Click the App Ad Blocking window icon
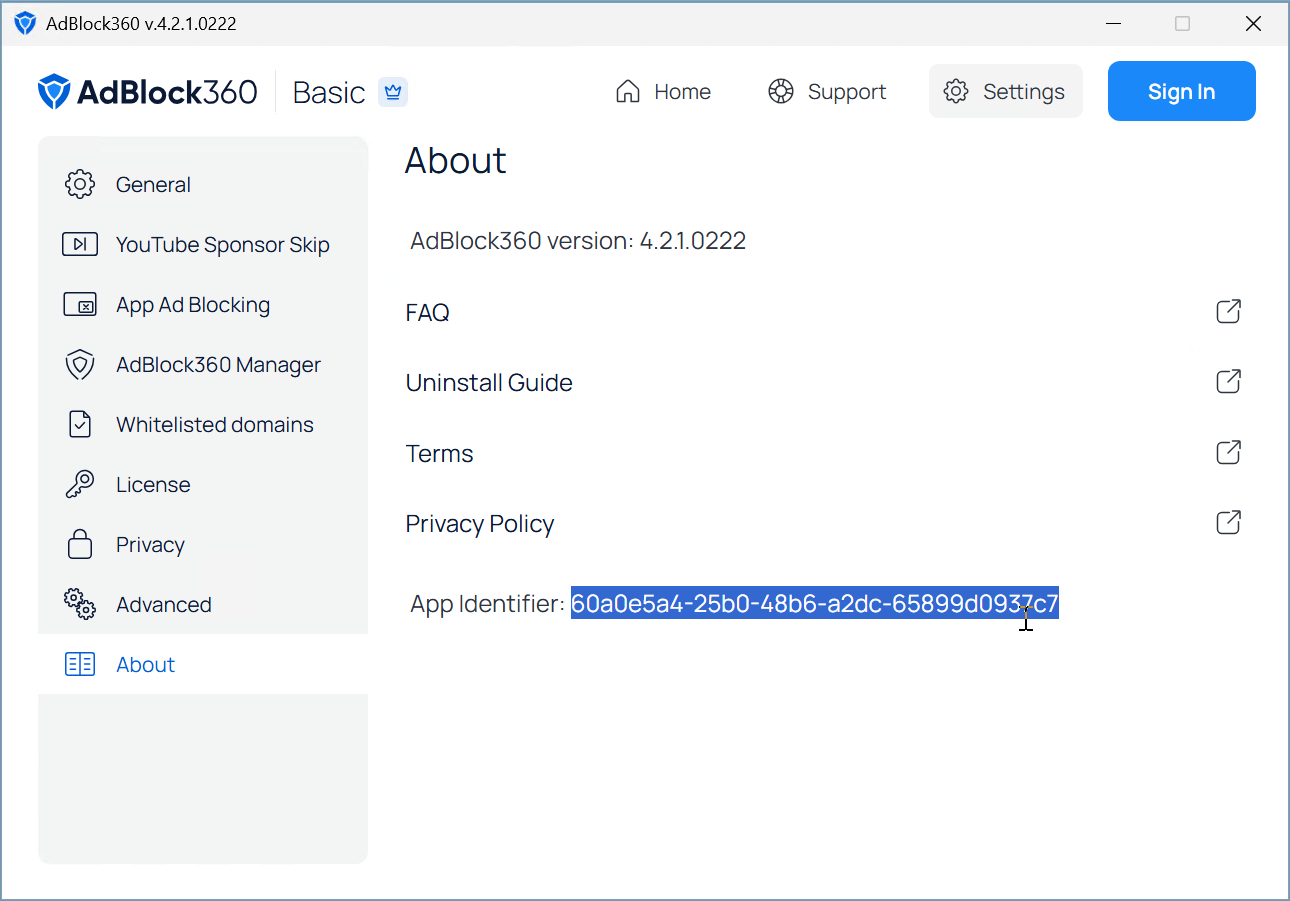This screenshot has height=901, width=1290. pos(80,304)
